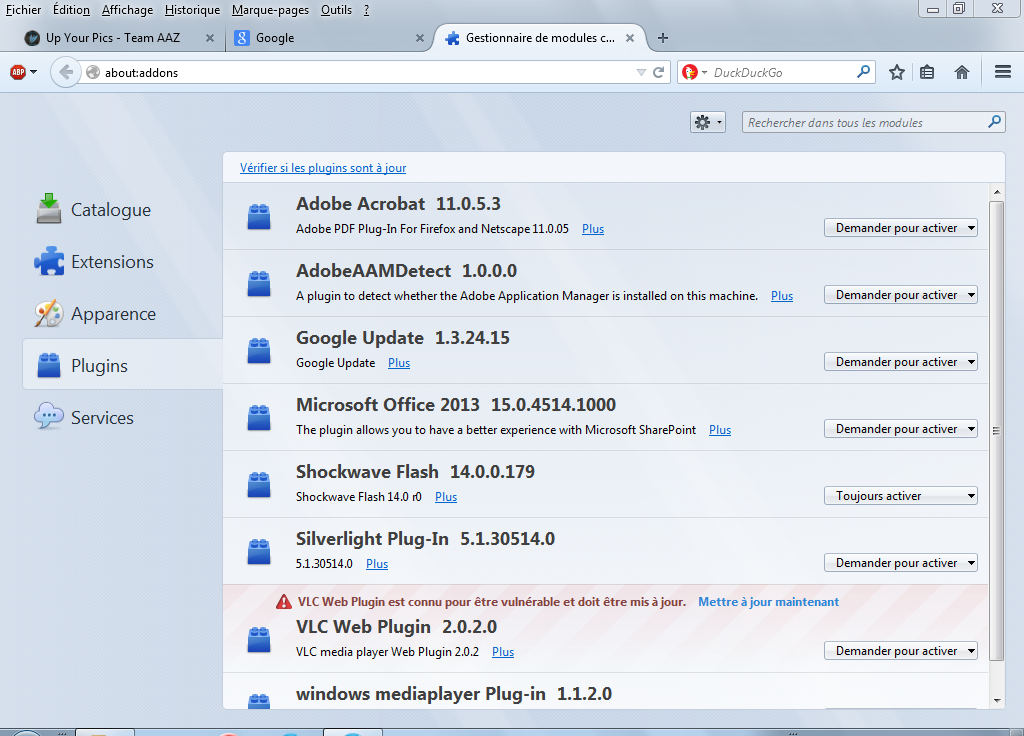Viewport: 1024px width, 736px height.
Task: Click Plus link for Adobe Acrobat
Action: click(593, 229)
